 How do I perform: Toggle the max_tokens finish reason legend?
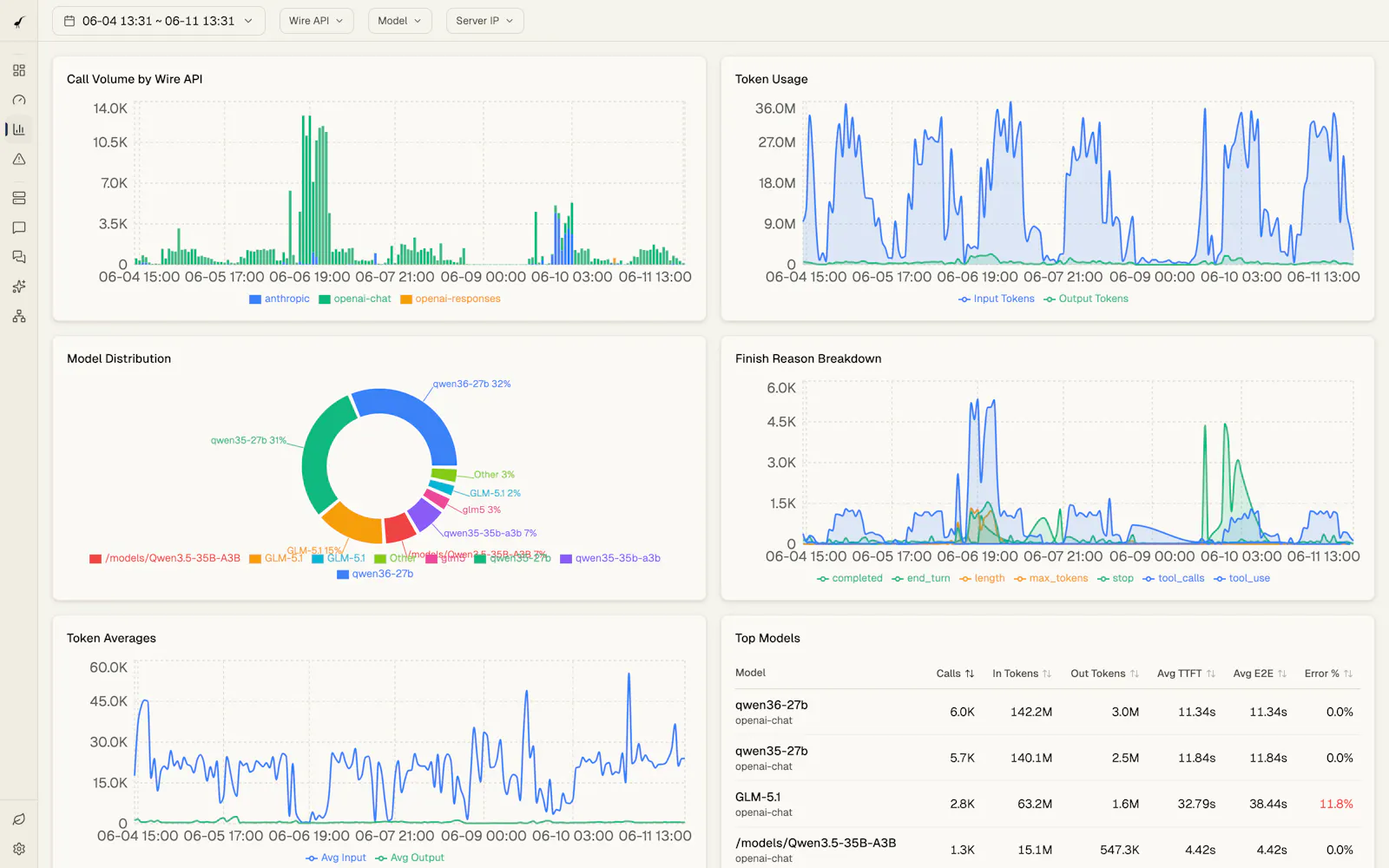click(1051, 578)
